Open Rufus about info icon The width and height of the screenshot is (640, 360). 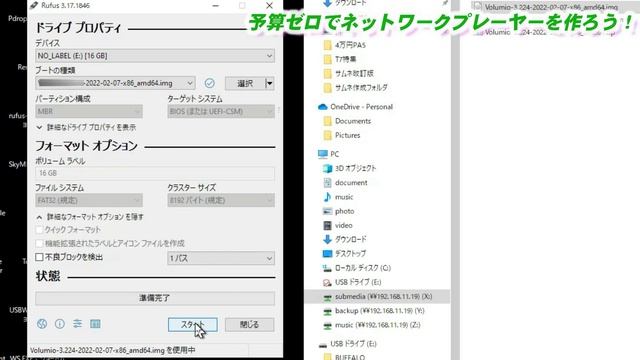pyautogui.click(x=60, y=324)
